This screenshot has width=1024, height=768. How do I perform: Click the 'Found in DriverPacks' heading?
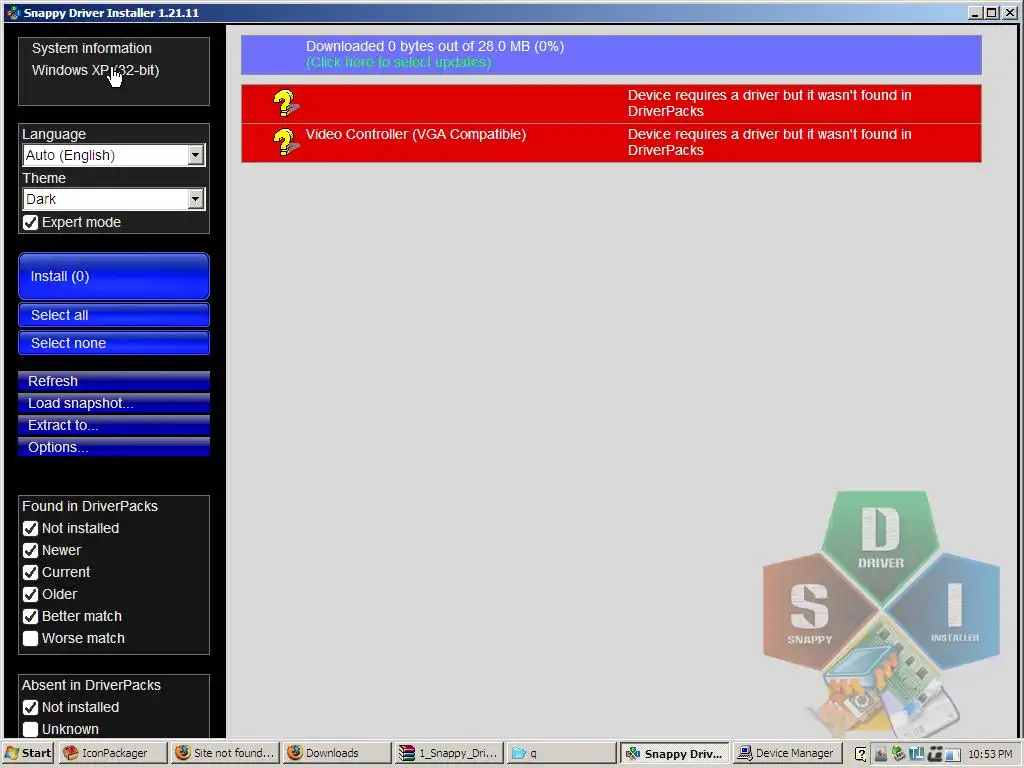89,506
